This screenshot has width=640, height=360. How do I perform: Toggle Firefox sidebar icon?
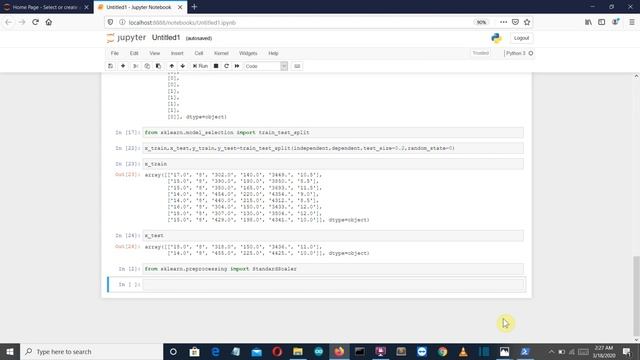point(602,22)
